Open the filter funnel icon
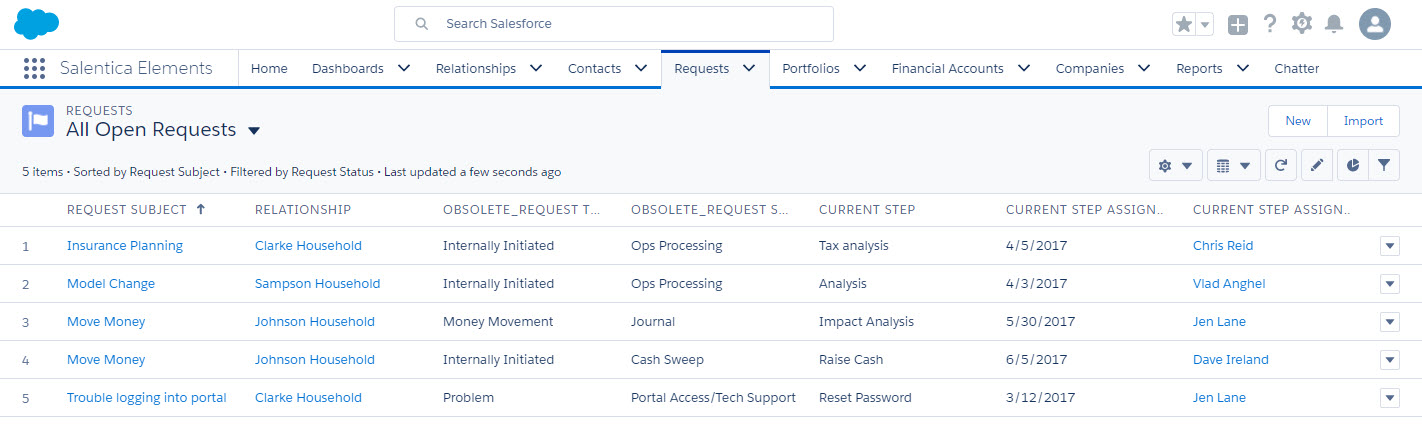This screenshot has width=1422, height=427. pyautogui.click(x=1383, y=166)
